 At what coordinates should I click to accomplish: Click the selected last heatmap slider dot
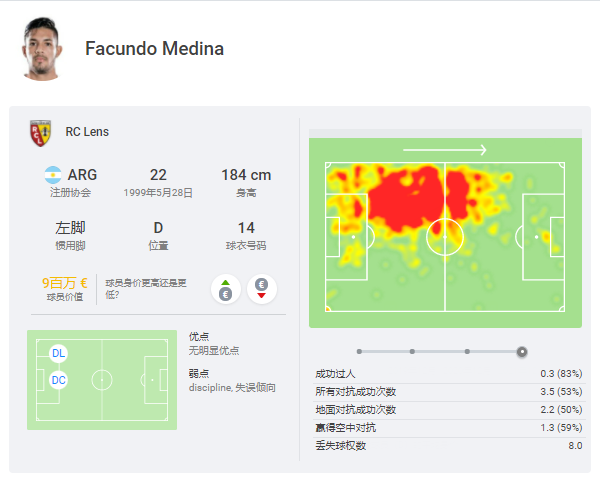[x=521, y=351]
